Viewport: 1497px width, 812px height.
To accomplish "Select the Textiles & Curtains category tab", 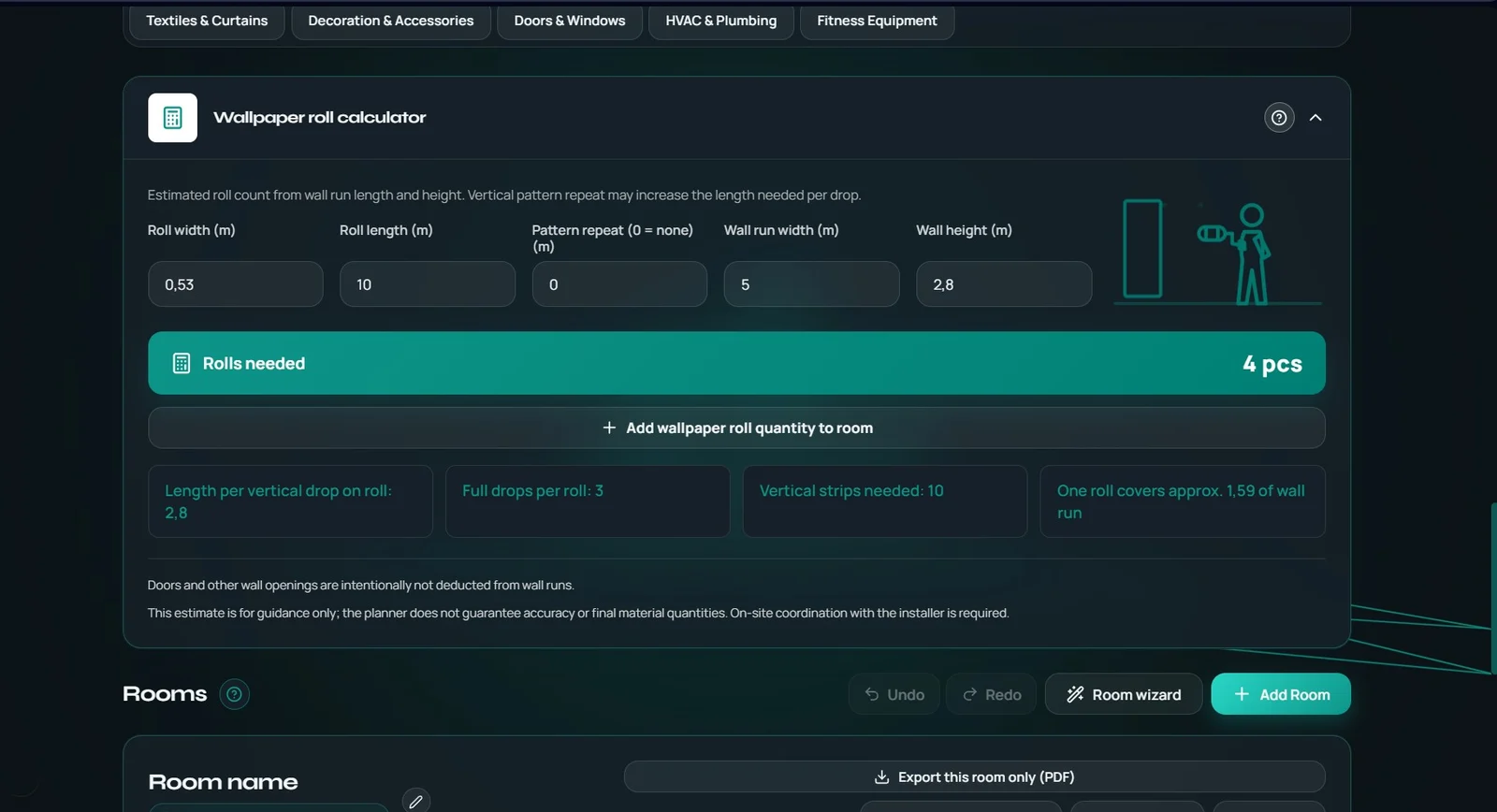I will 207,21.
